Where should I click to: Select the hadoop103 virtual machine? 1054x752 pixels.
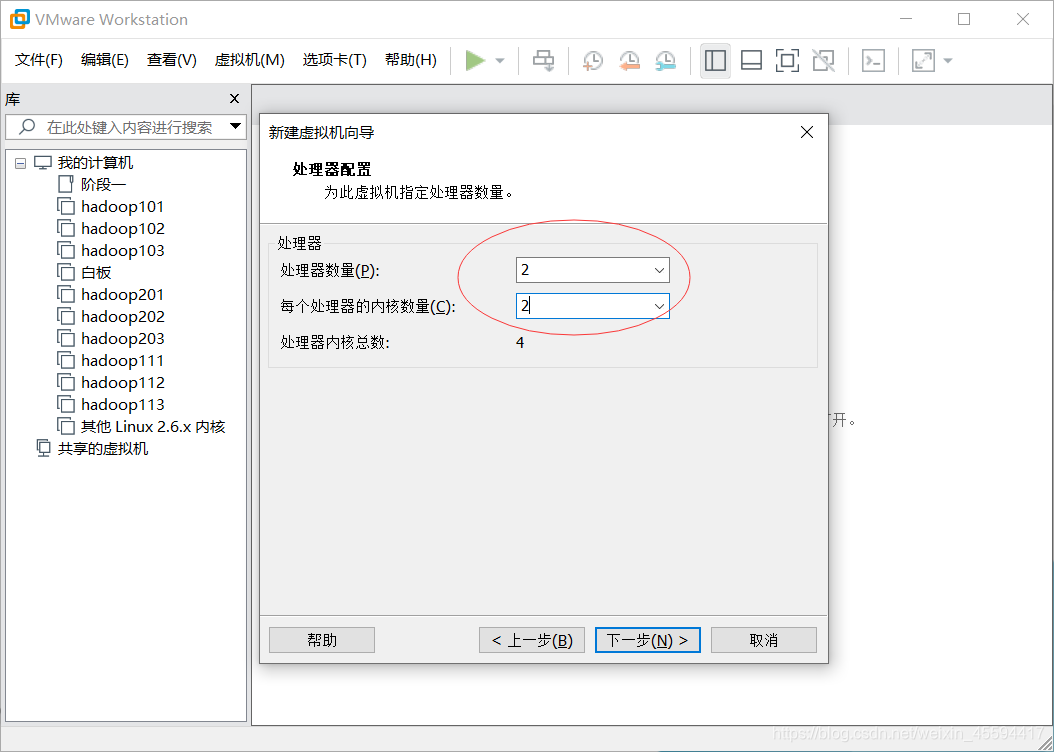[122, 251]
